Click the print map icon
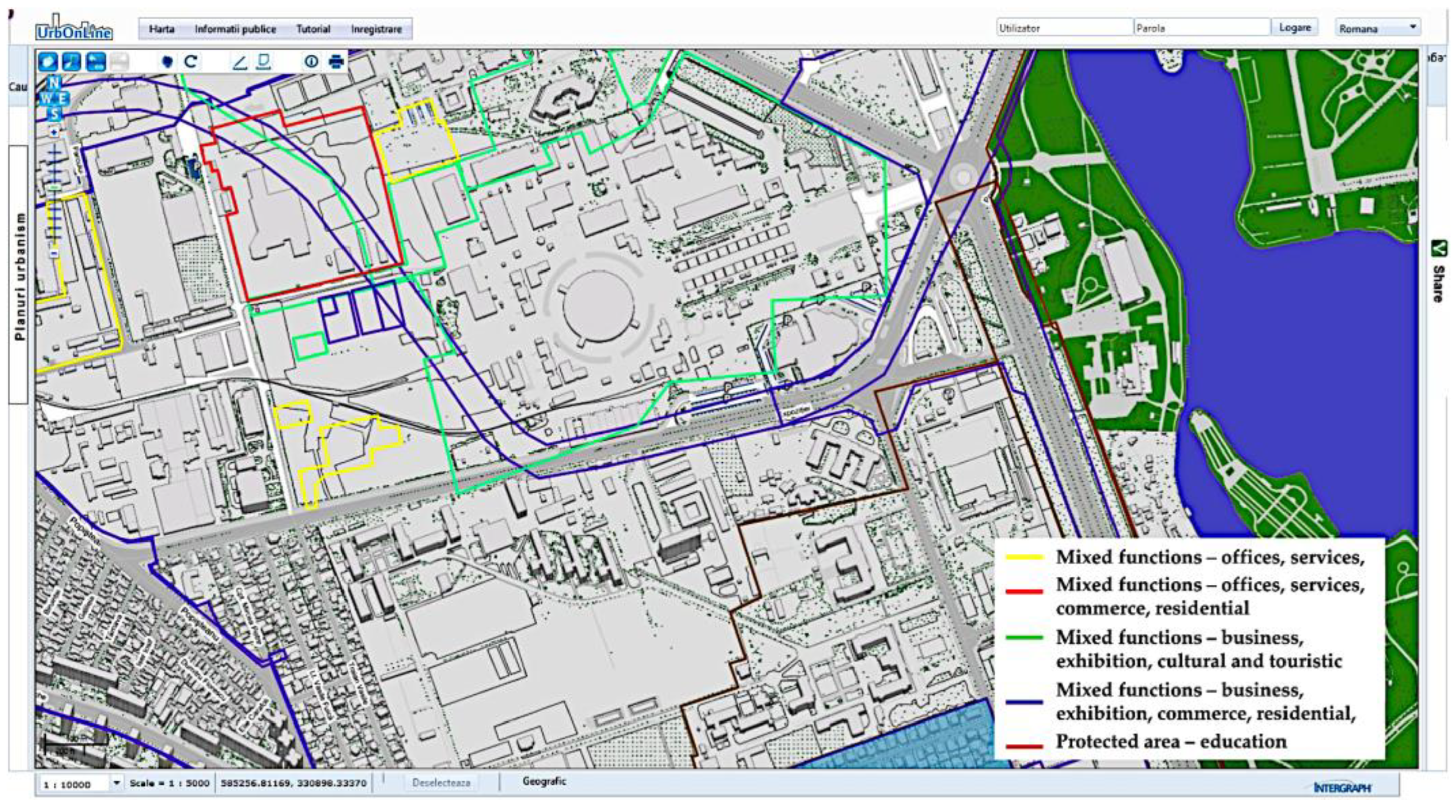Screen dimensions: 1456x812 click(336, 61)
